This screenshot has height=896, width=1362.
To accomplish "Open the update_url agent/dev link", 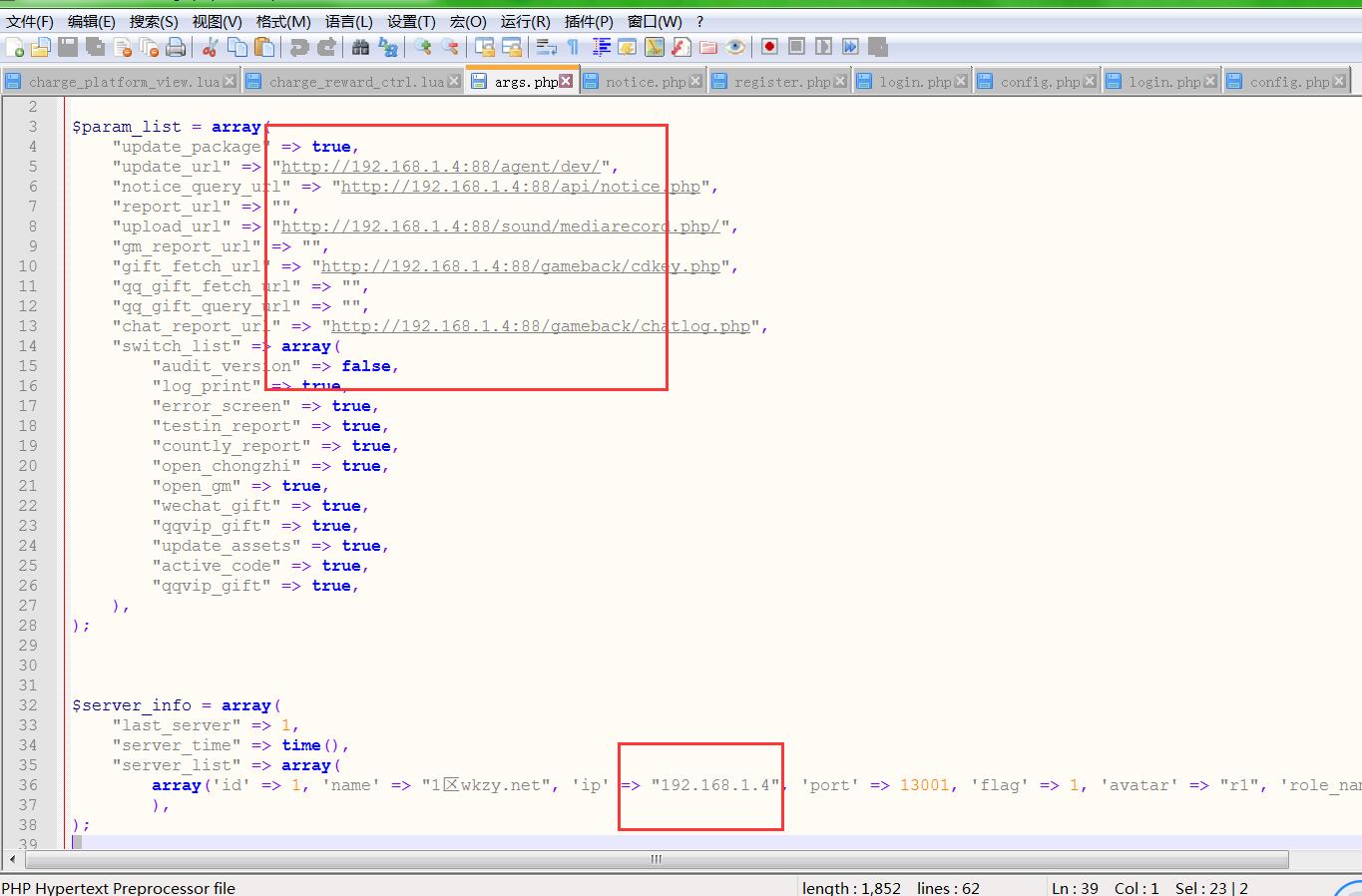I will click(440, 167).
